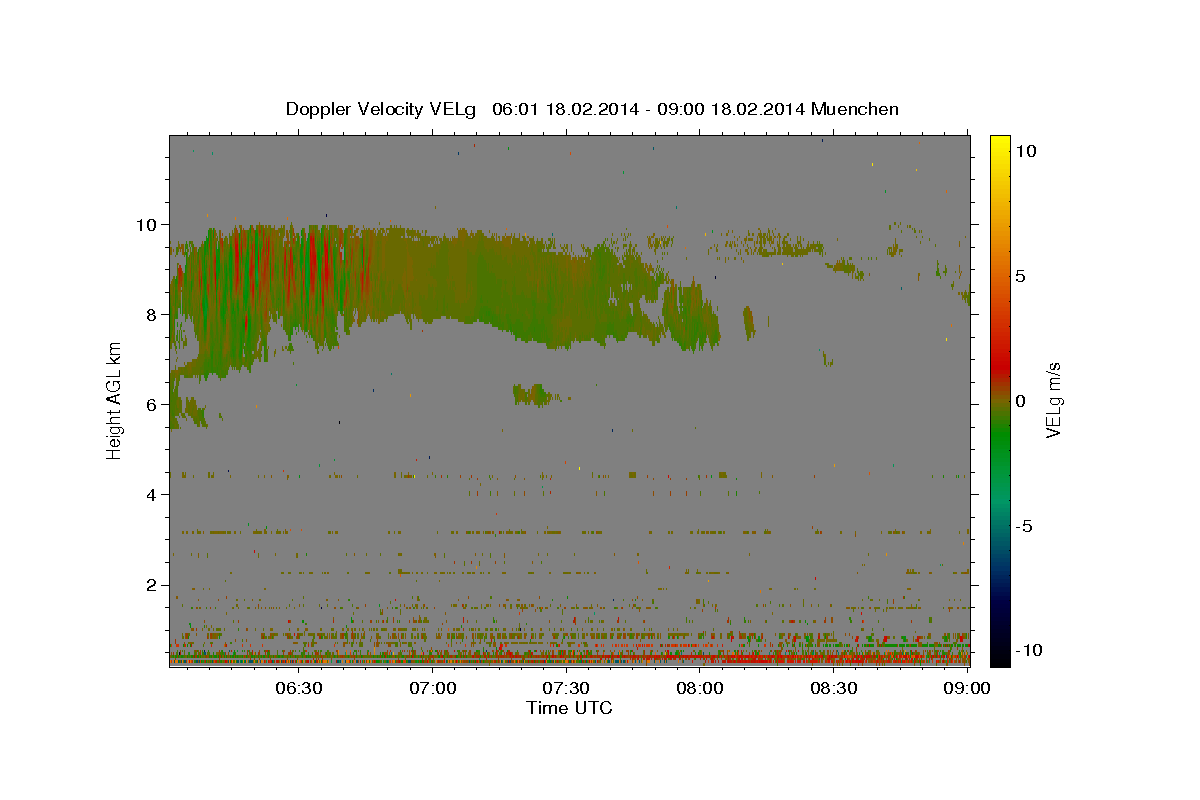
Task: Click the '08:00' time axis label
Action: [700, 688]
